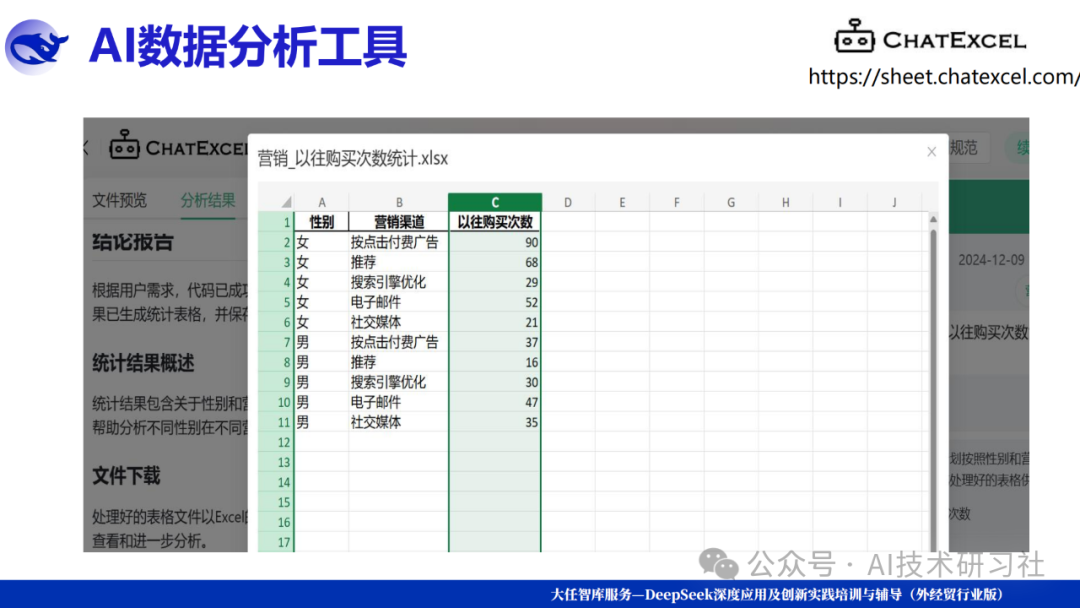Switch to the 文件预览 tab
The image size is (1080, 608).
coord(120,200)
